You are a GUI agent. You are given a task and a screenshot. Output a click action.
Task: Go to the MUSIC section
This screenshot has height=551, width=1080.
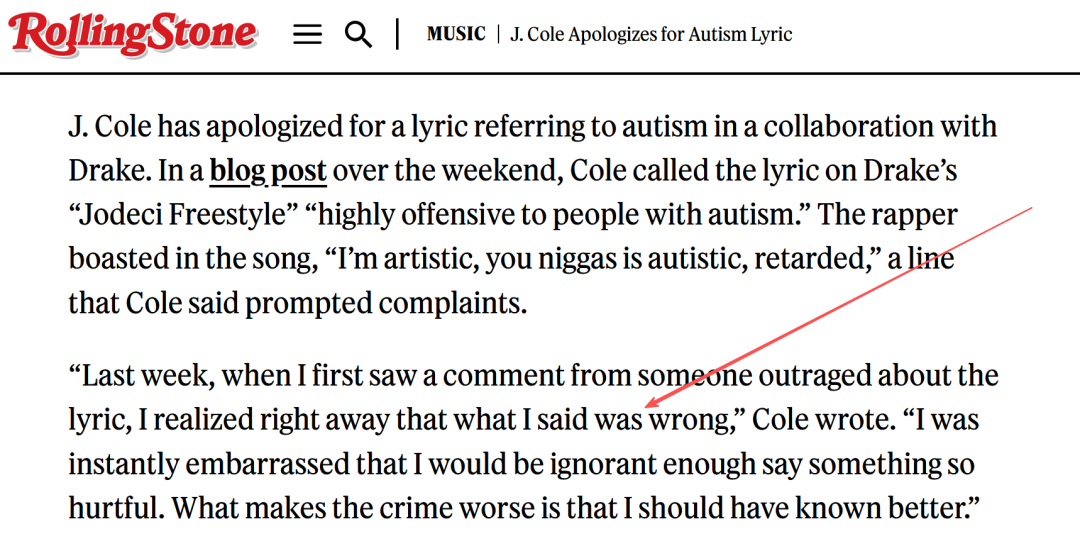tap(456, 34)
